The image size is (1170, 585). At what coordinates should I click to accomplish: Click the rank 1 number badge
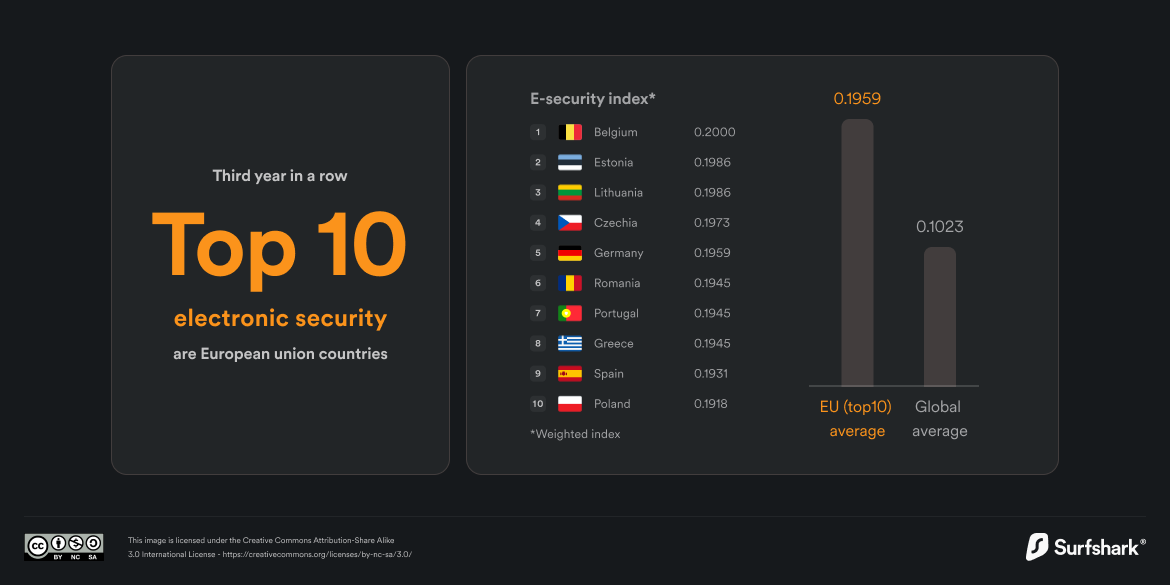[x=538, y=132]
